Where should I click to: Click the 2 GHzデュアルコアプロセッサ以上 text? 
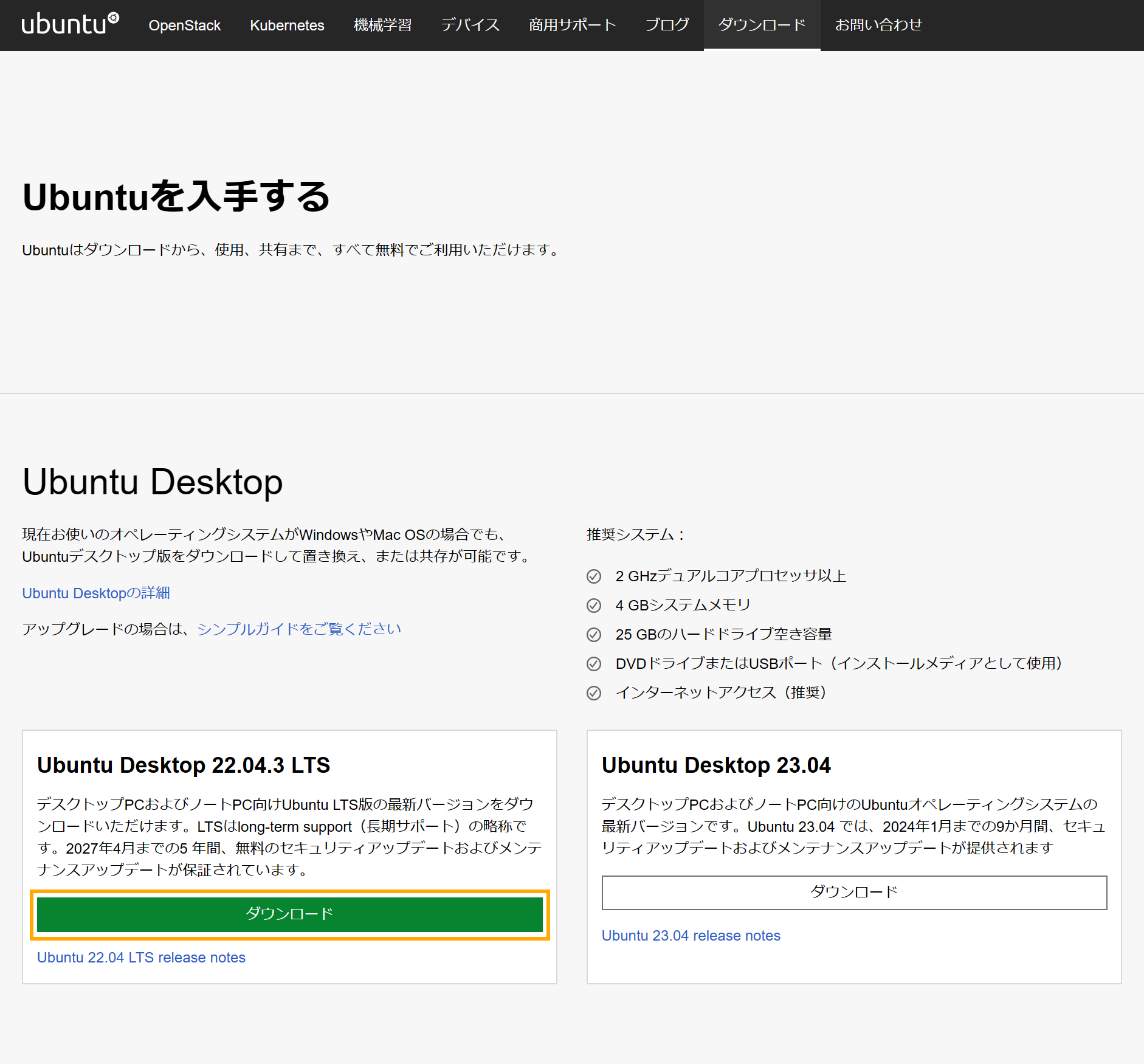(731, 576)
